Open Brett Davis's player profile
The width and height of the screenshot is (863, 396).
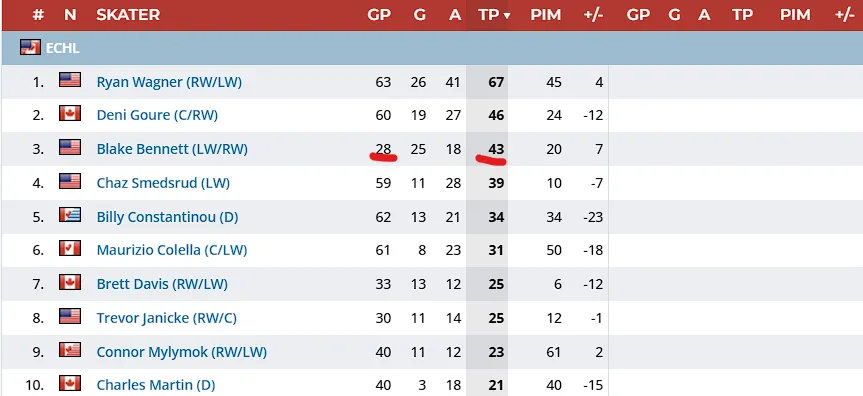[x=162, y=284]
